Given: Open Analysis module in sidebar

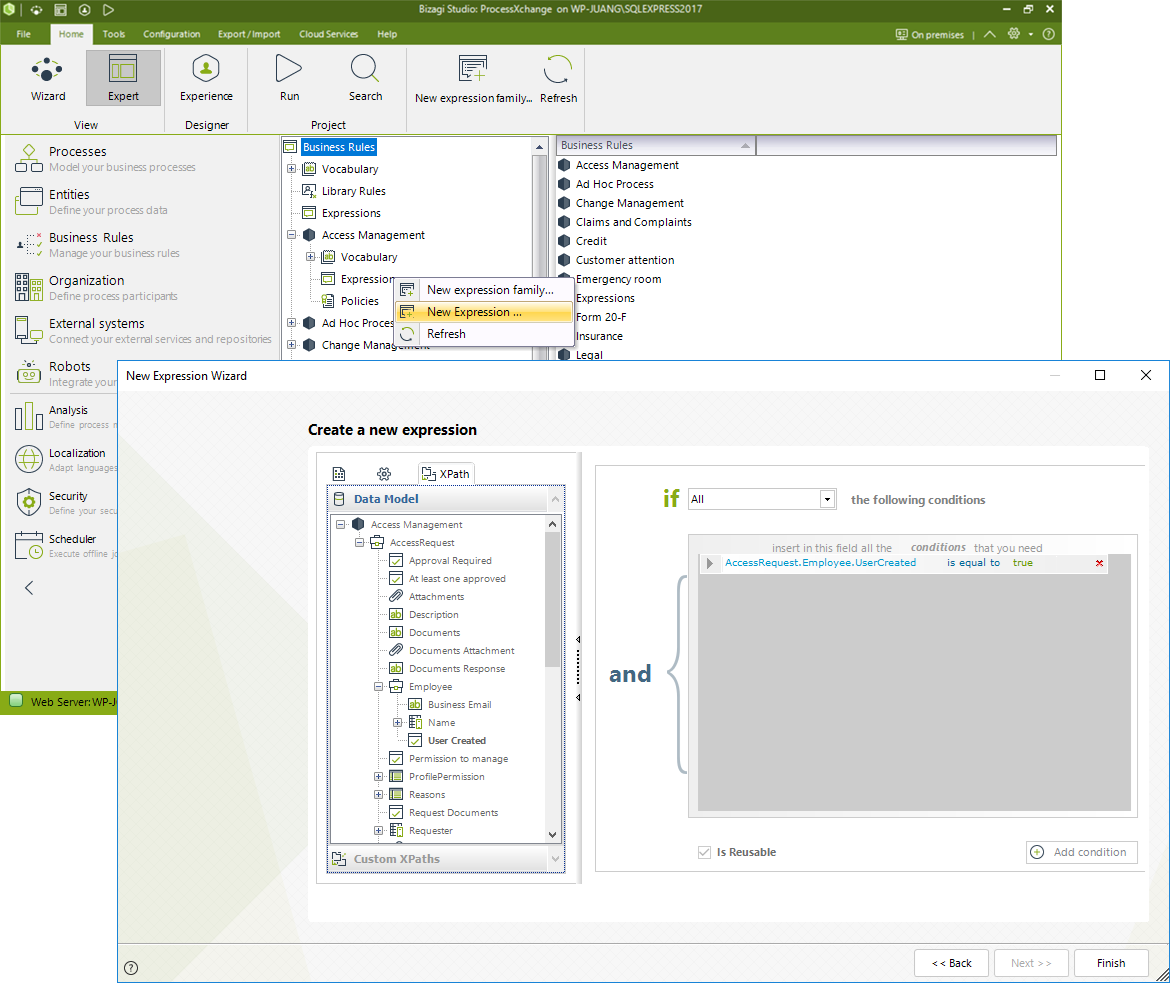Looking at the screenshot, I should tap(66, 416).
